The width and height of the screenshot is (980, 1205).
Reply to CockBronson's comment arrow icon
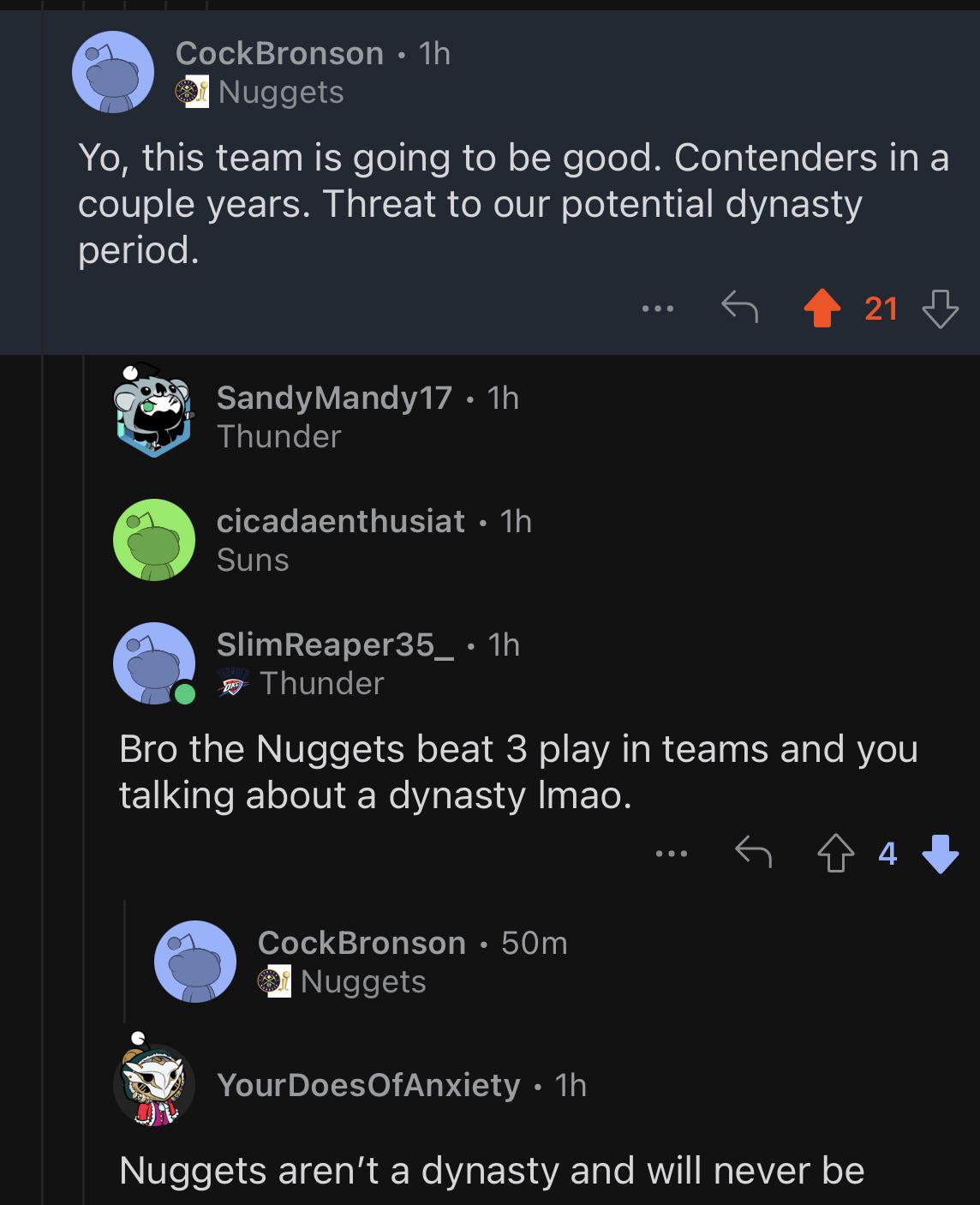(739, 307)
